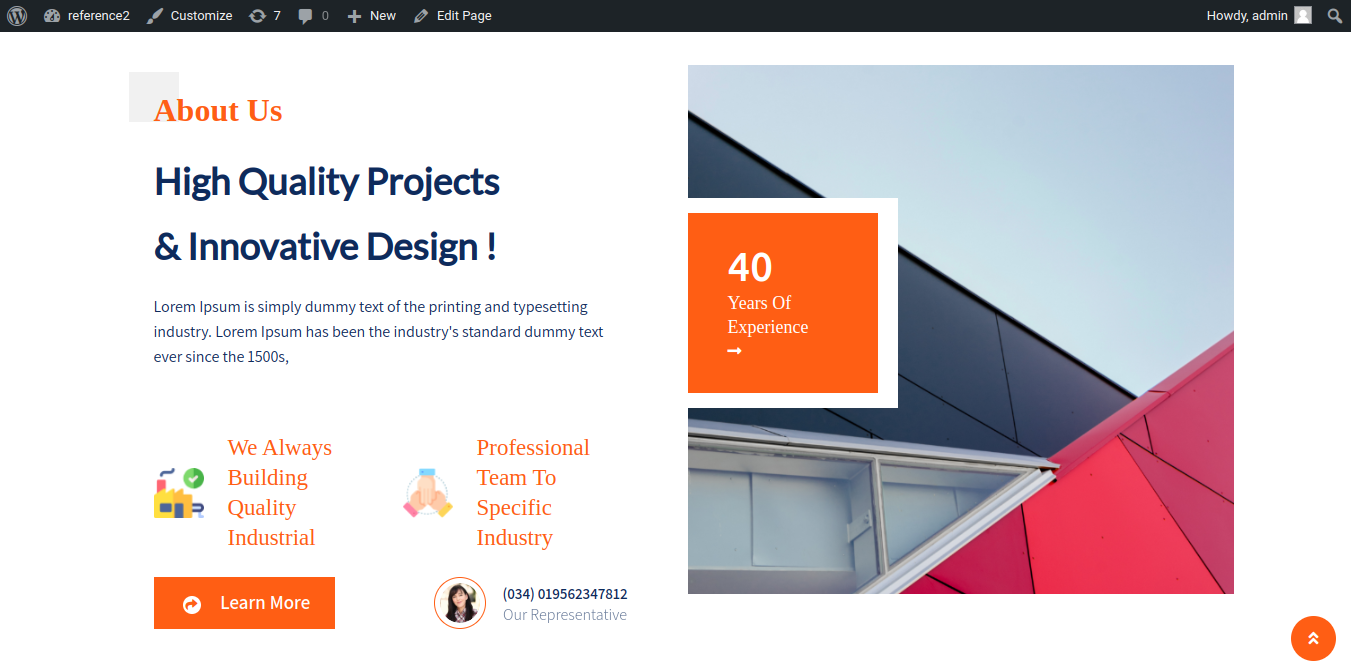Click the admin avatar thumbnail
The image size is (1351, 668).
tap(1302, 16)
